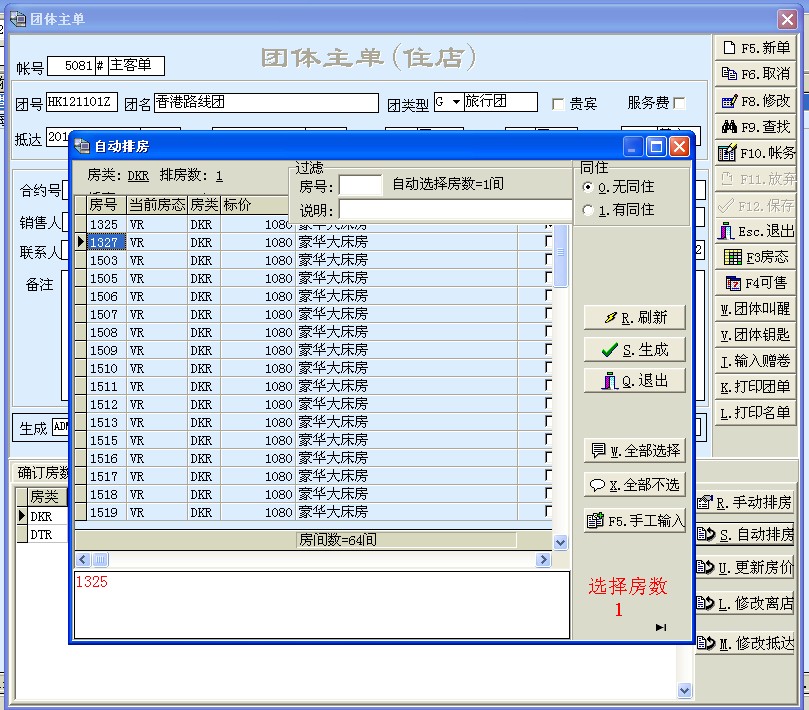Click F6 取消 cancel button
Image resolution: width=809 pixels, height=710 pixels.
coord(755,74)
